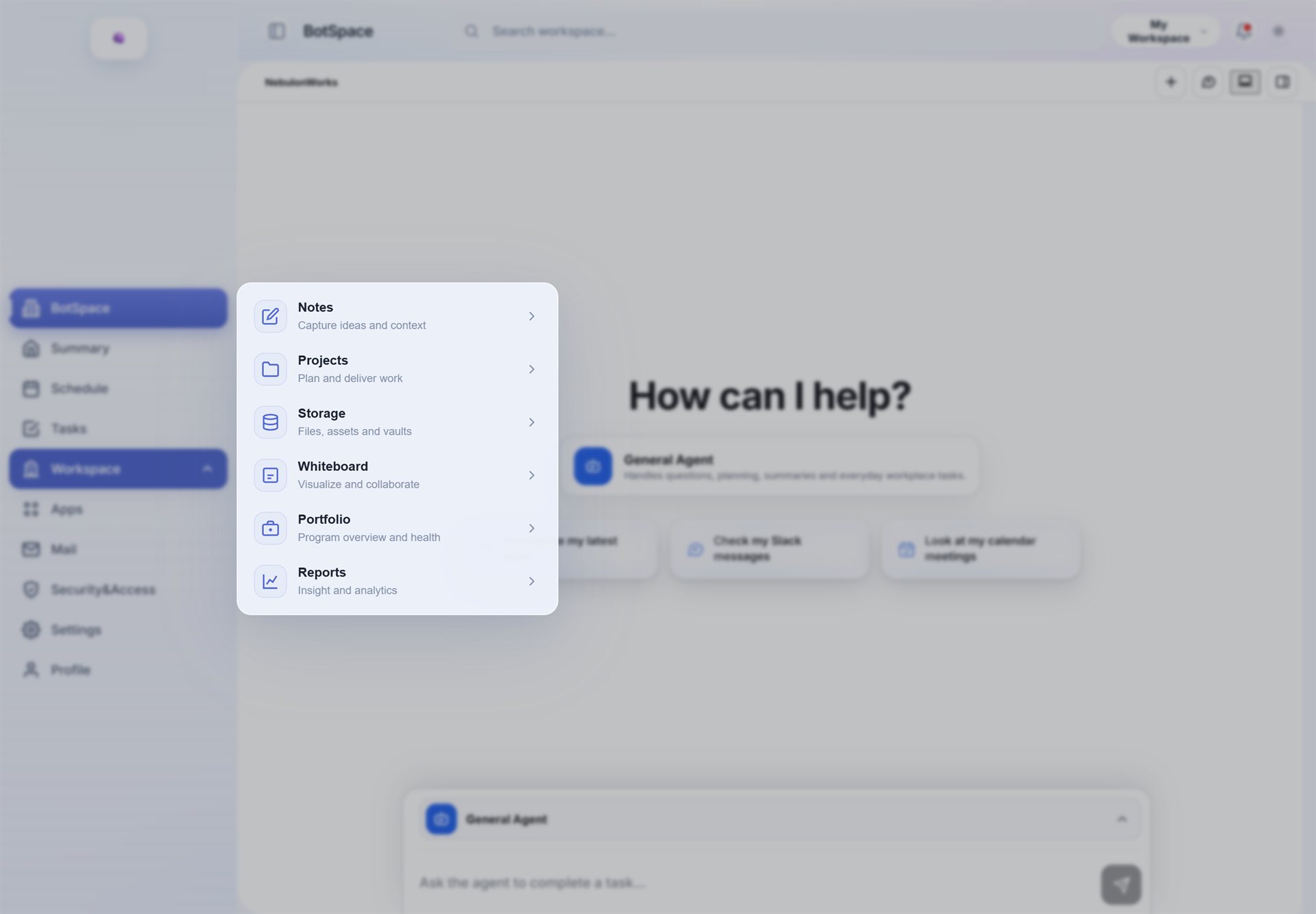Image resolution: width=1316 pixels, height=914 pixels.
Task: Select Portfolio menu label
Action: [x=324, y=519]
